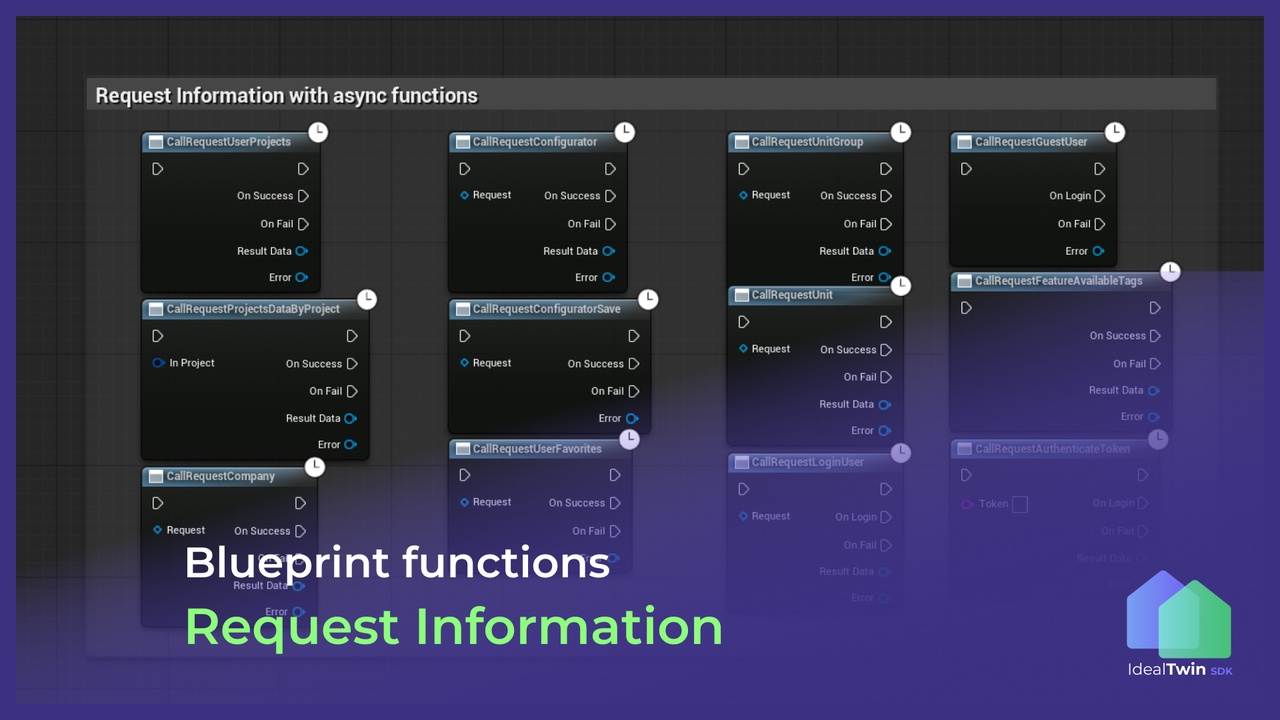Click Result Data pin of CallRequestUnit
The image size is (1280, 720).
(885, 405)
